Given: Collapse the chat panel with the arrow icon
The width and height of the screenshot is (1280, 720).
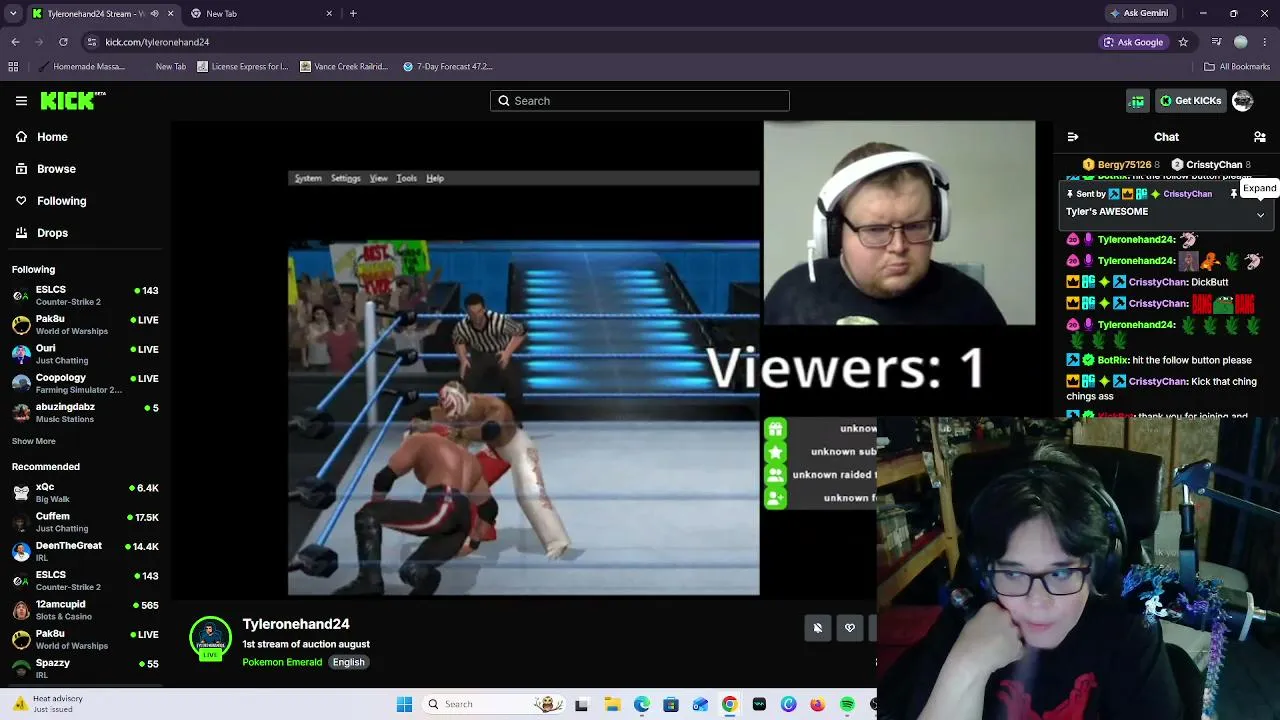Looking at the screenshot, I should click(1073, 137).
